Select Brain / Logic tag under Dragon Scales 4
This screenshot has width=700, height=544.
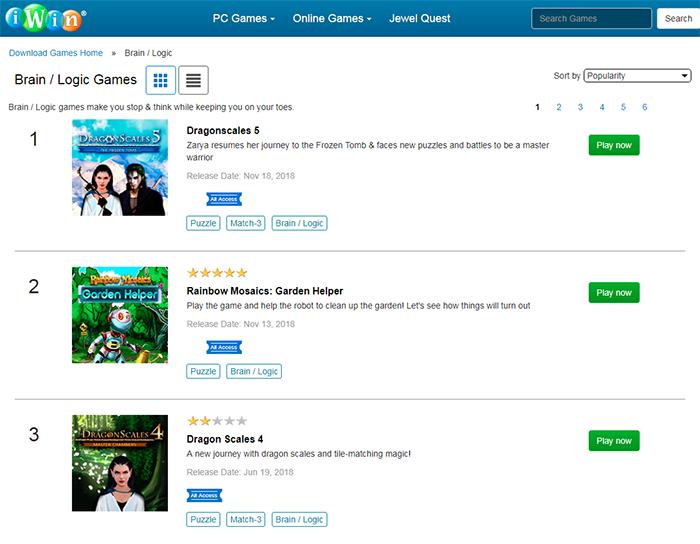(x=299, y=519)
